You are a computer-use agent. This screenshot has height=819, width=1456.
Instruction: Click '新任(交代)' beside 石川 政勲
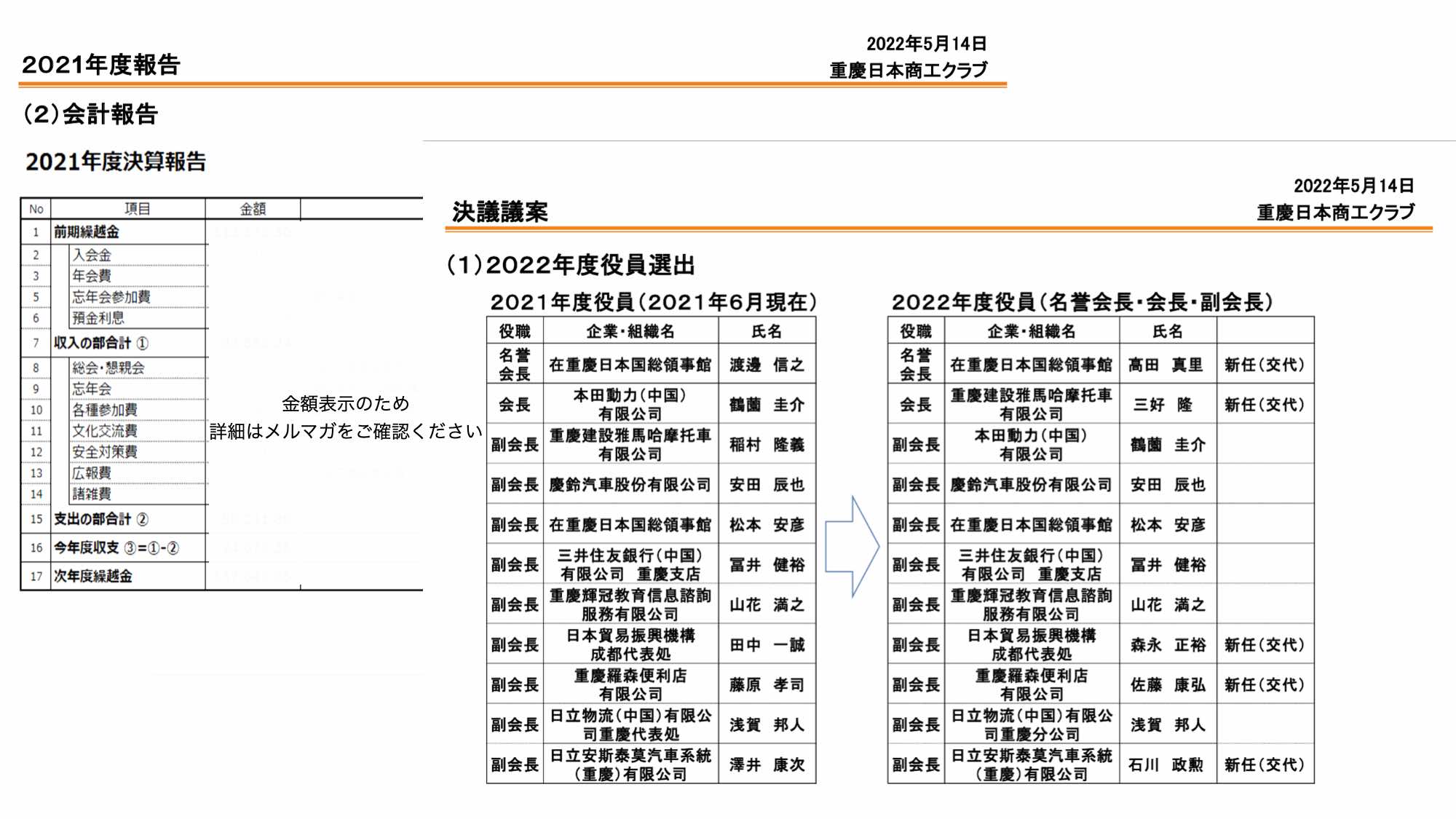pyautogui.click(x=1265, y=765)
